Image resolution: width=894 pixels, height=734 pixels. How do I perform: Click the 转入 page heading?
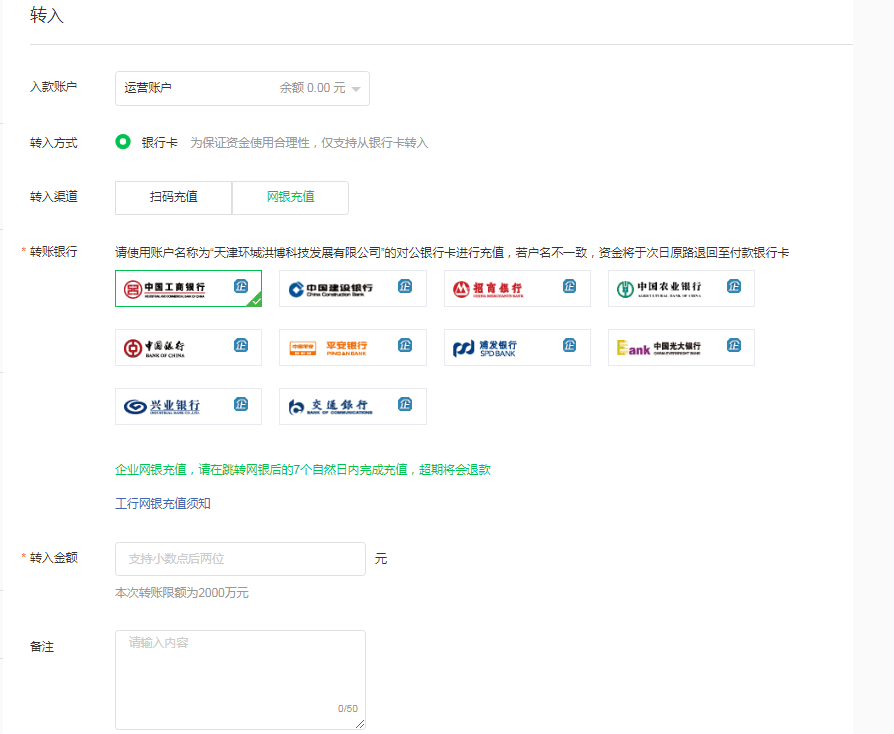47,15
